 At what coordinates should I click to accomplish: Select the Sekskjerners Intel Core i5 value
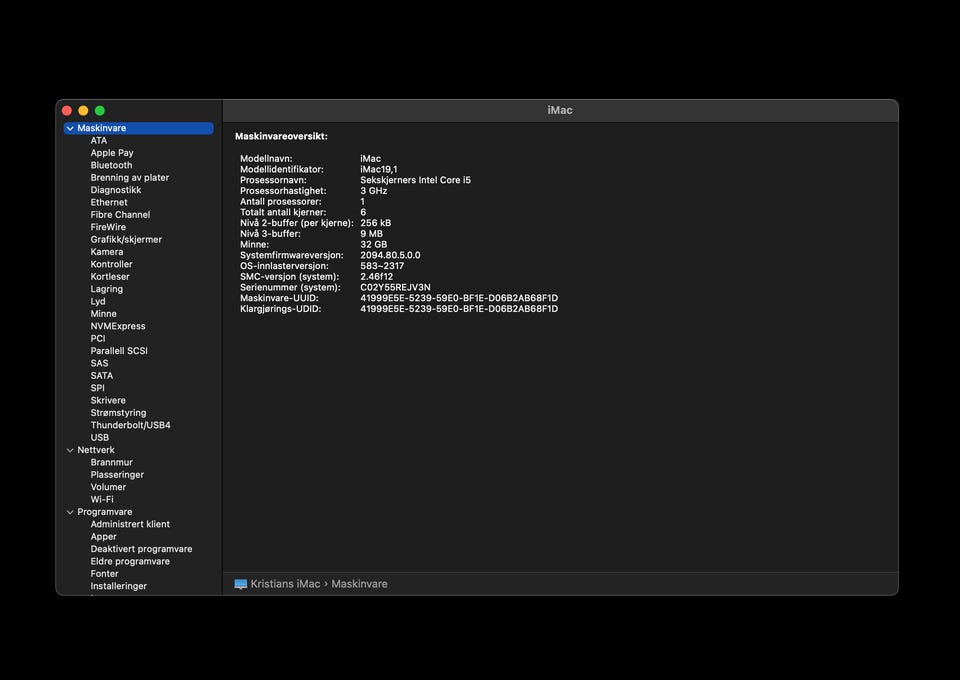click(415, 180)
